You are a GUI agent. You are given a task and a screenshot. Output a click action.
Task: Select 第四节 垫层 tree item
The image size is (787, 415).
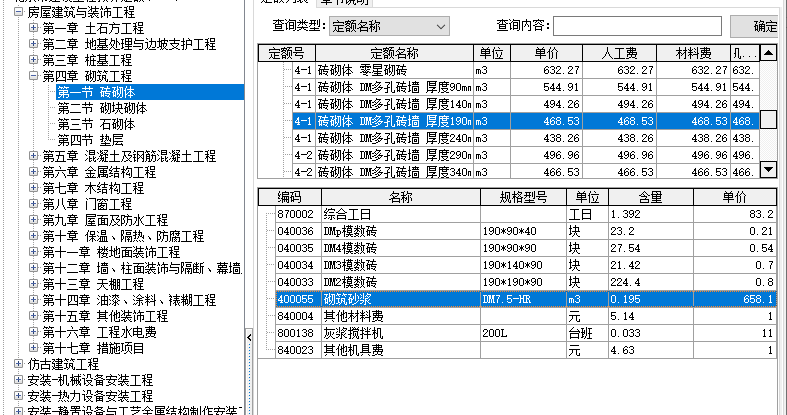(90, 140)
